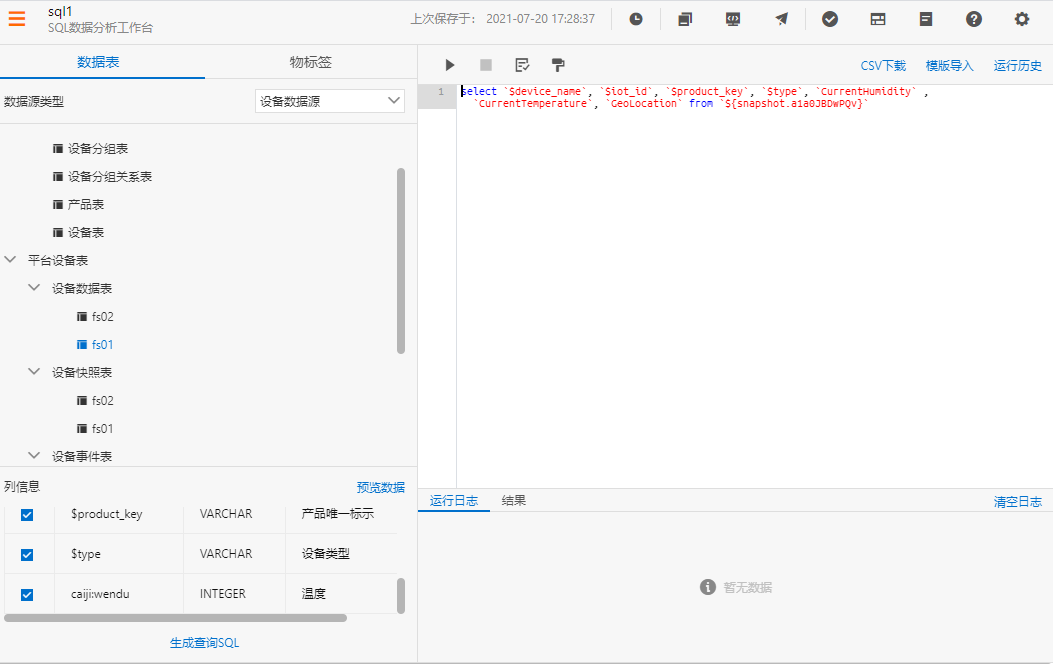
Task: Collapse the 设备快照表 tree node
Action: 34,372
